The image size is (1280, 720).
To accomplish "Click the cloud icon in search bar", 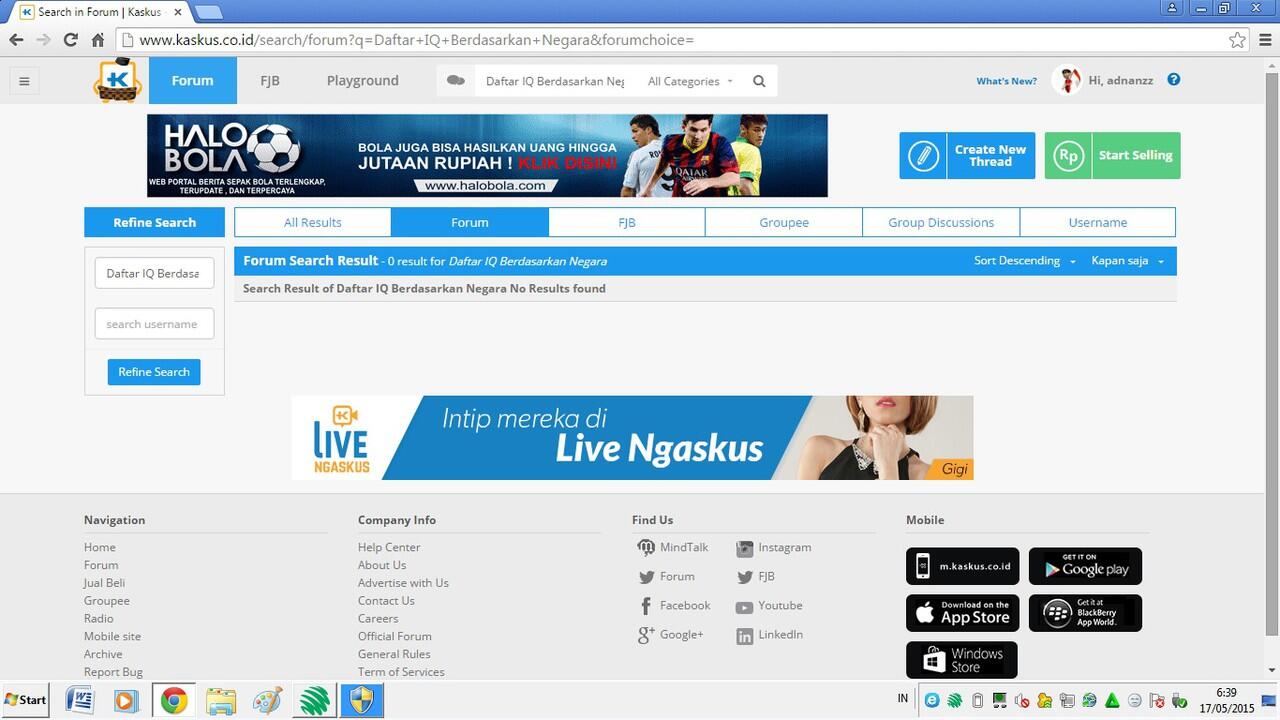I will 456,81.
